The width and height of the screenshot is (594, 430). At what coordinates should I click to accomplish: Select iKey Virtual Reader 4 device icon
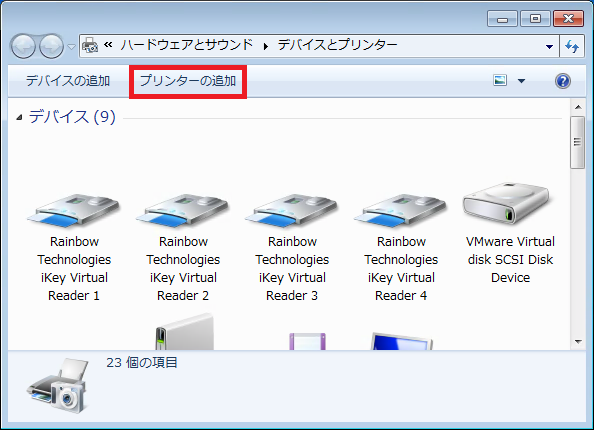pos(401,211)
